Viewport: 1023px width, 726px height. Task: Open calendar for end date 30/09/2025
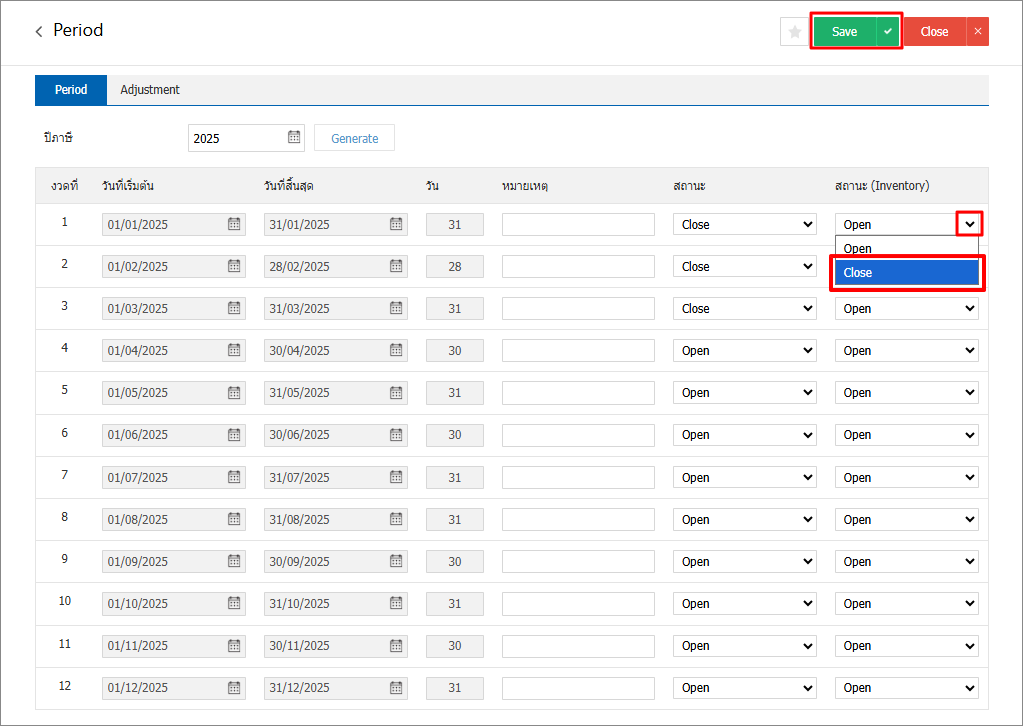click(x=396, y=561)
